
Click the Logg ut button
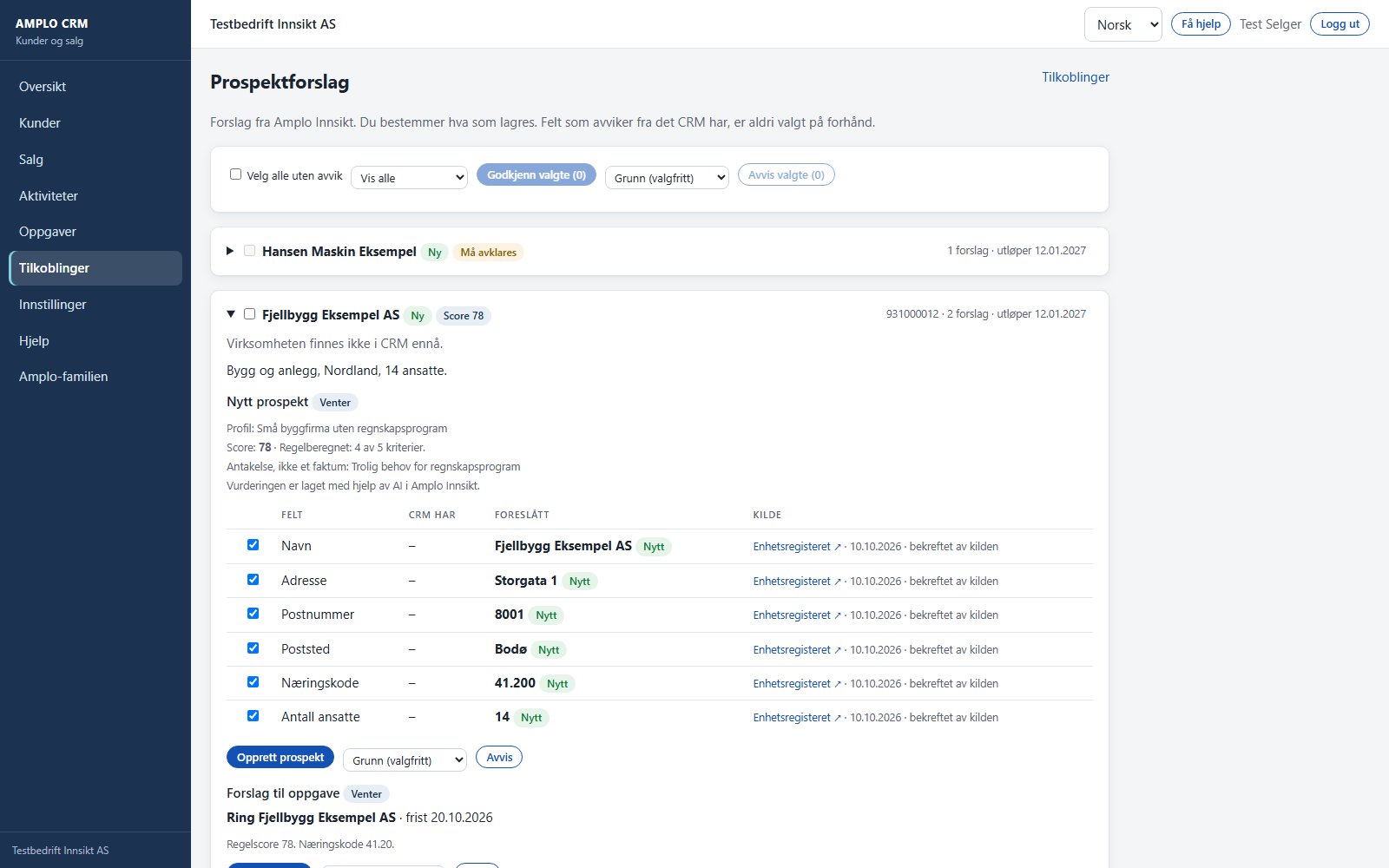point(1340,24)
